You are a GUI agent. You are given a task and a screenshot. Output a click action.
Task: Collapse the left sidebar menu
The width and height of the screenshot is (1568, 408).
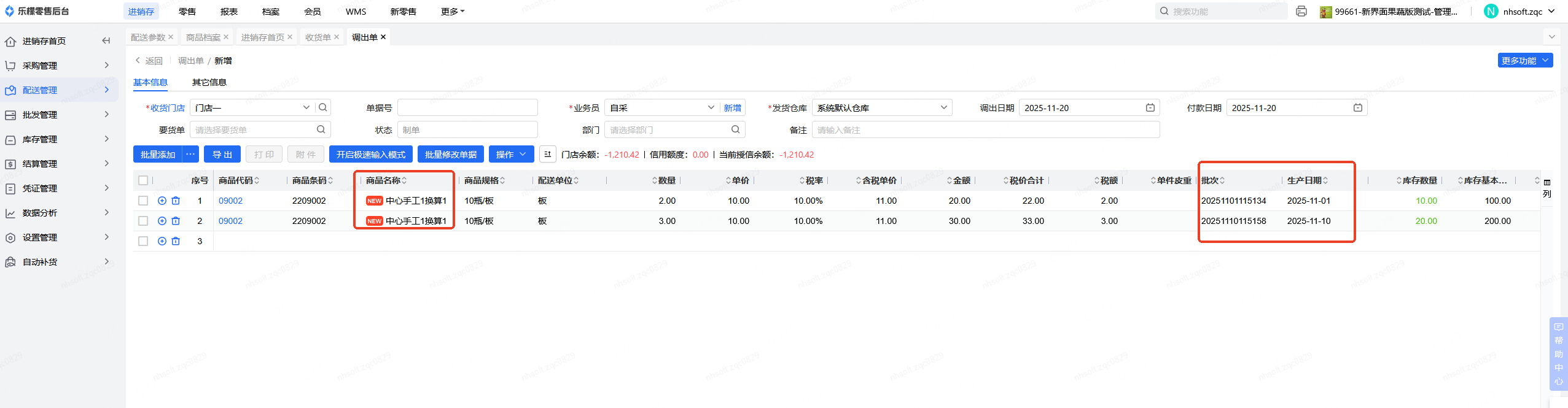click(106, 41)
